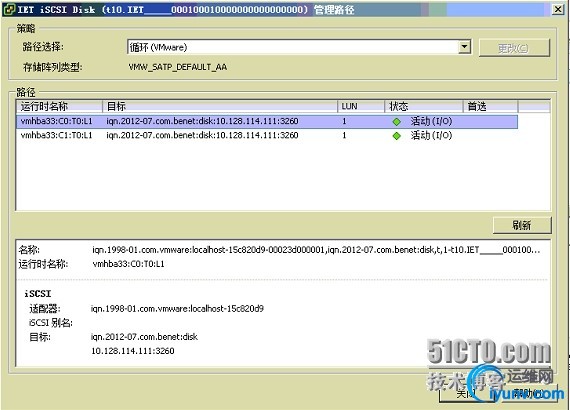
Task: Click green status diamond of vmhba33:C0:T0:L1 row
Action: (397, 122)
